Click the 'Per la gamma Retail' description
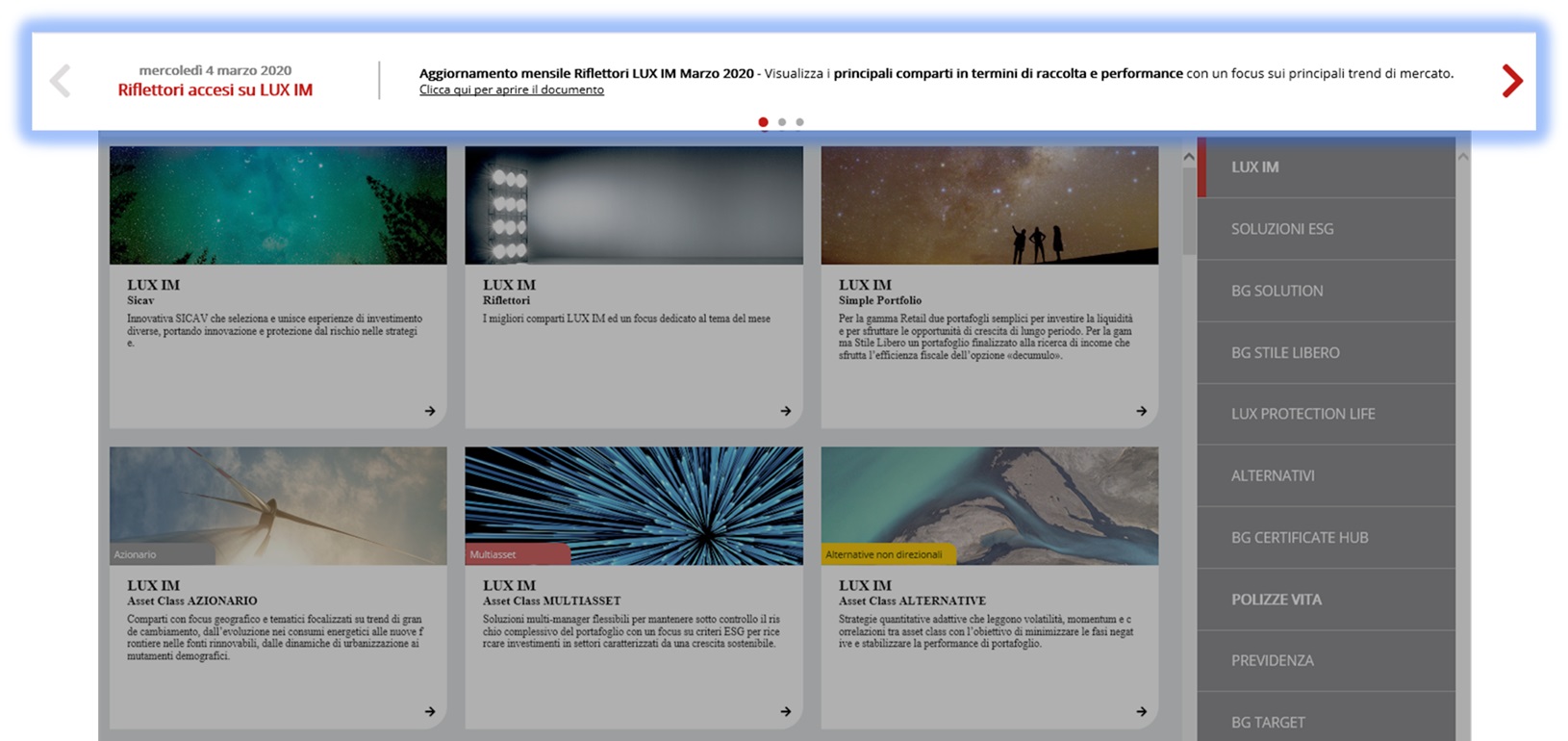 [x=986, y=337]
